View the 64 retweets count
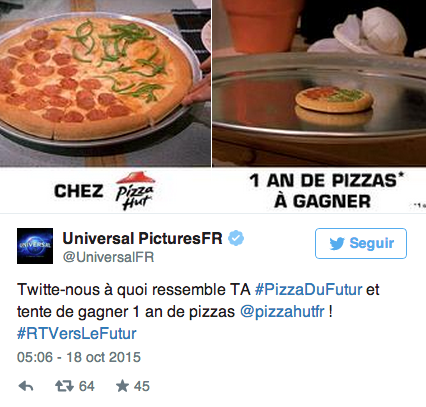Image resolution: width=426 pixels, height=407 pixels. [87, 386]
